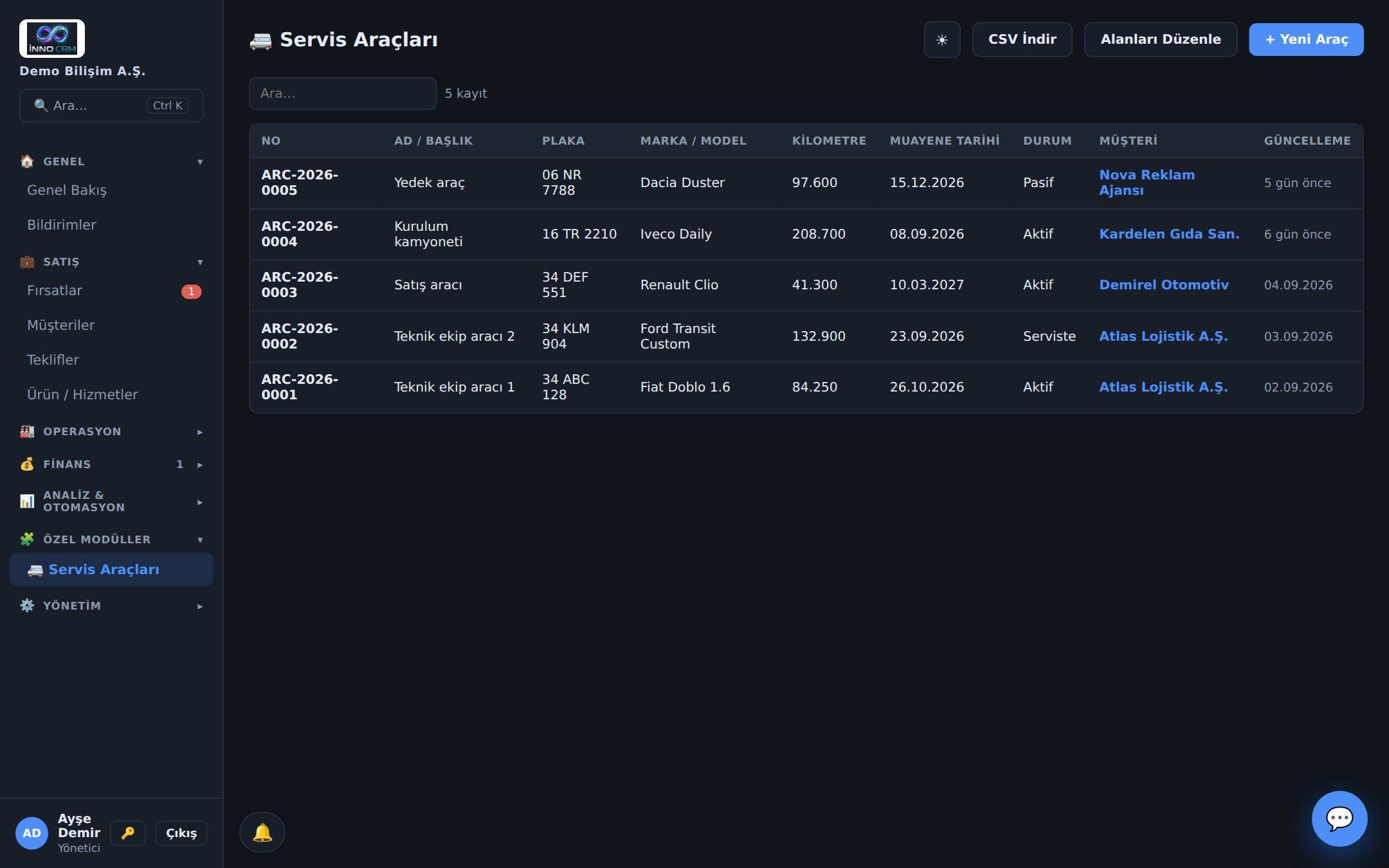The width and height of the screenshot is (1389, 868).
Task: Click the KİLOMETRE column header
Action: pyautogui.click(x=829, y=141)
